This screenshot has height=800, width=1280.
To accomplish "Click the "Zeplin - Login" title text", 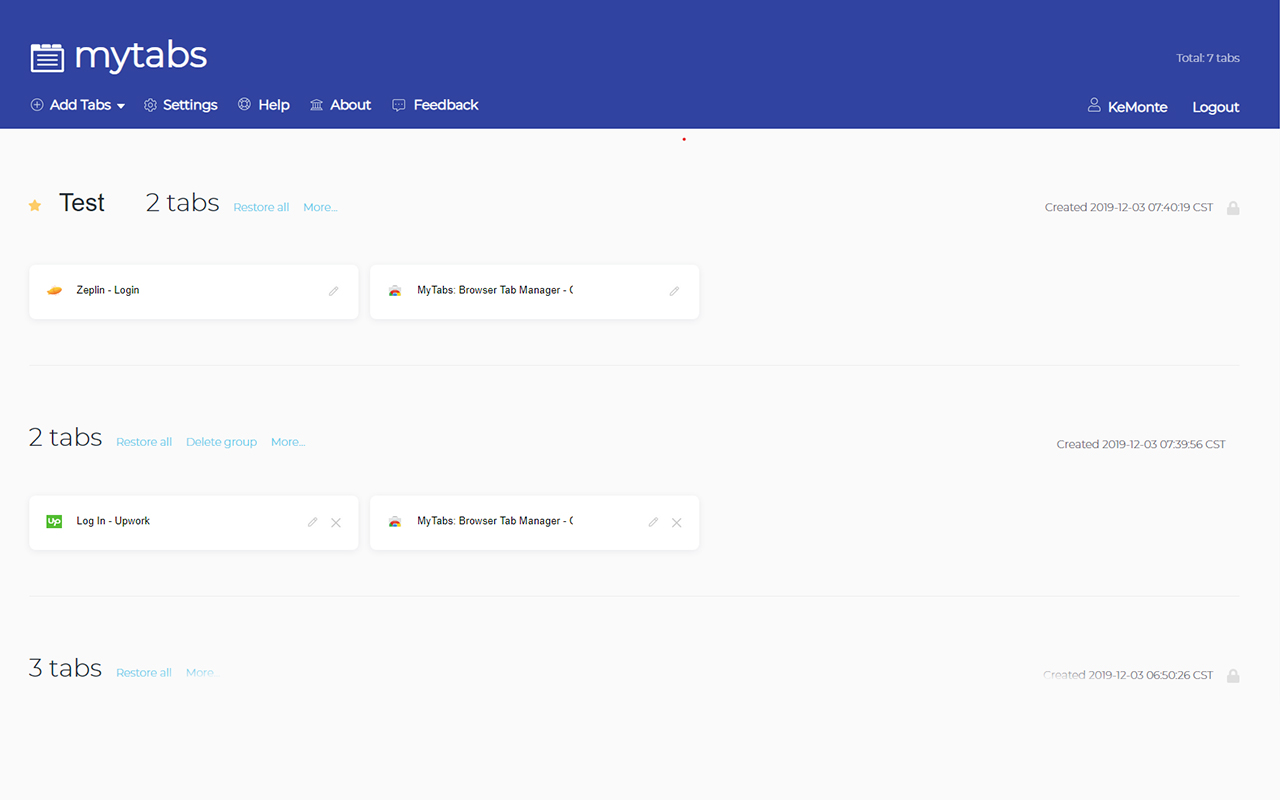I will (108, 290).
